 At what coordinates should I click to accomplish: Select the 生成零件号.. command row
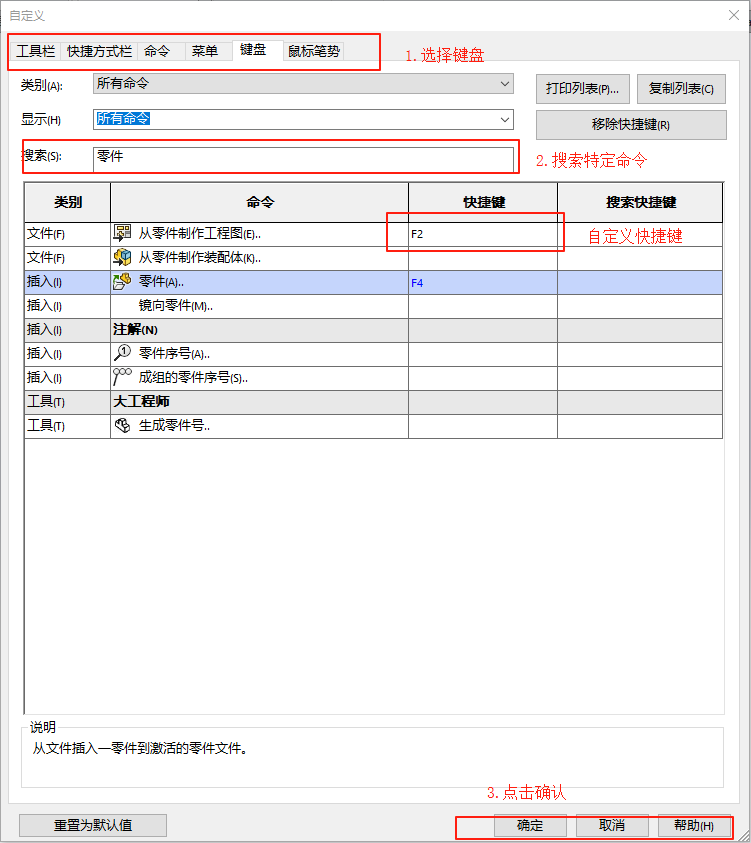373,426
